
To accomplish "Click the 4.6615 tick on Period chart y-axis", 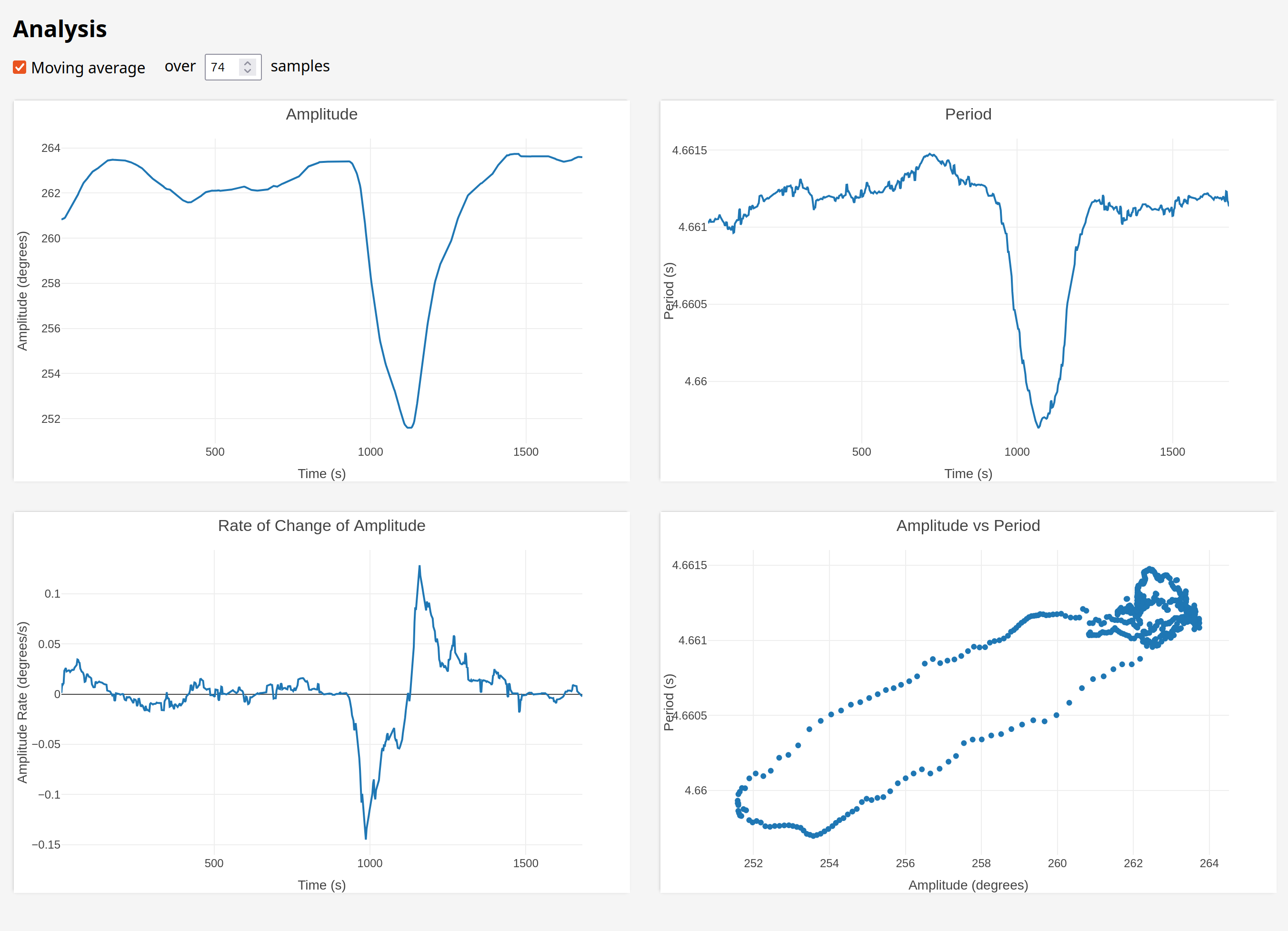I will click(x=689, y=150).
